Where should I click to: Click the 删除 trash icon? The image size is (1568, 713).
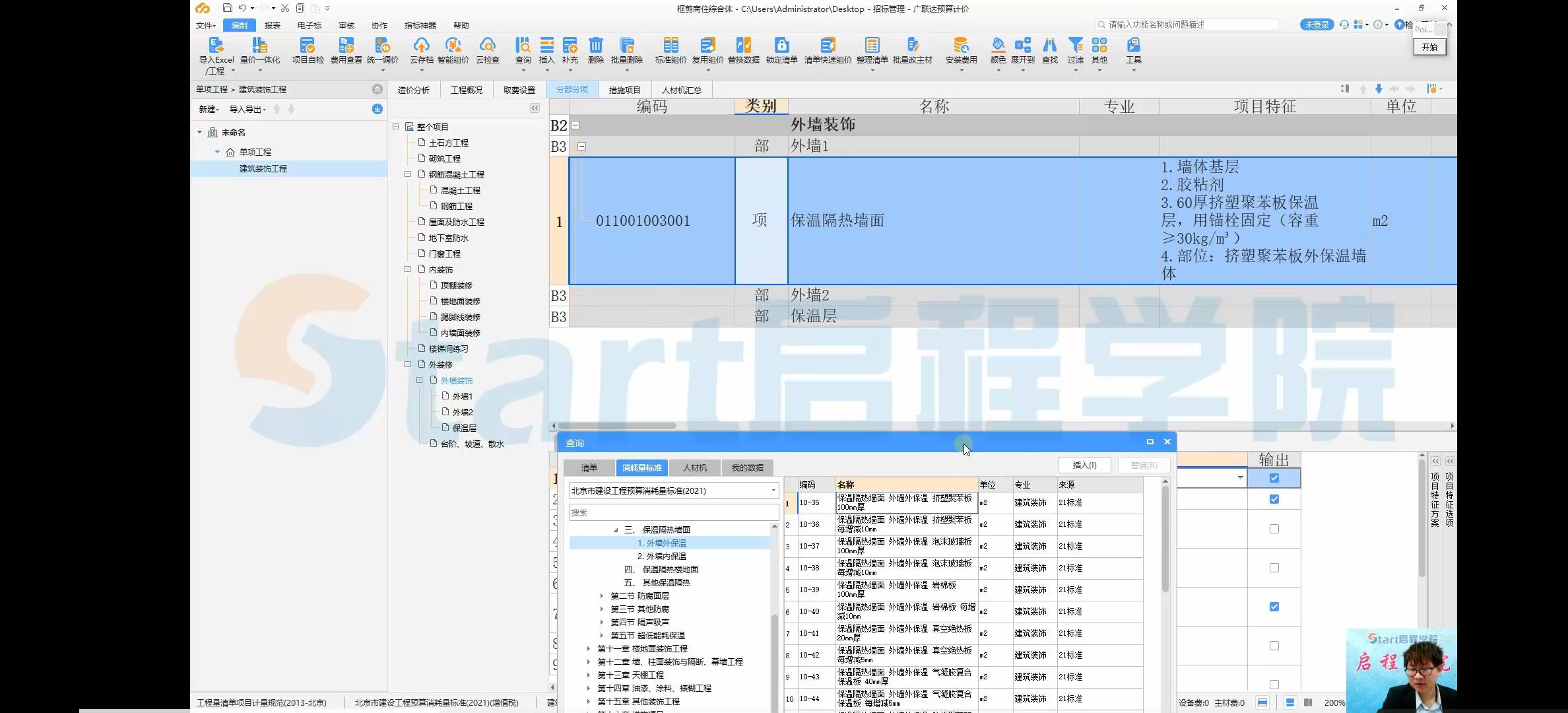[x=595, y=51]
